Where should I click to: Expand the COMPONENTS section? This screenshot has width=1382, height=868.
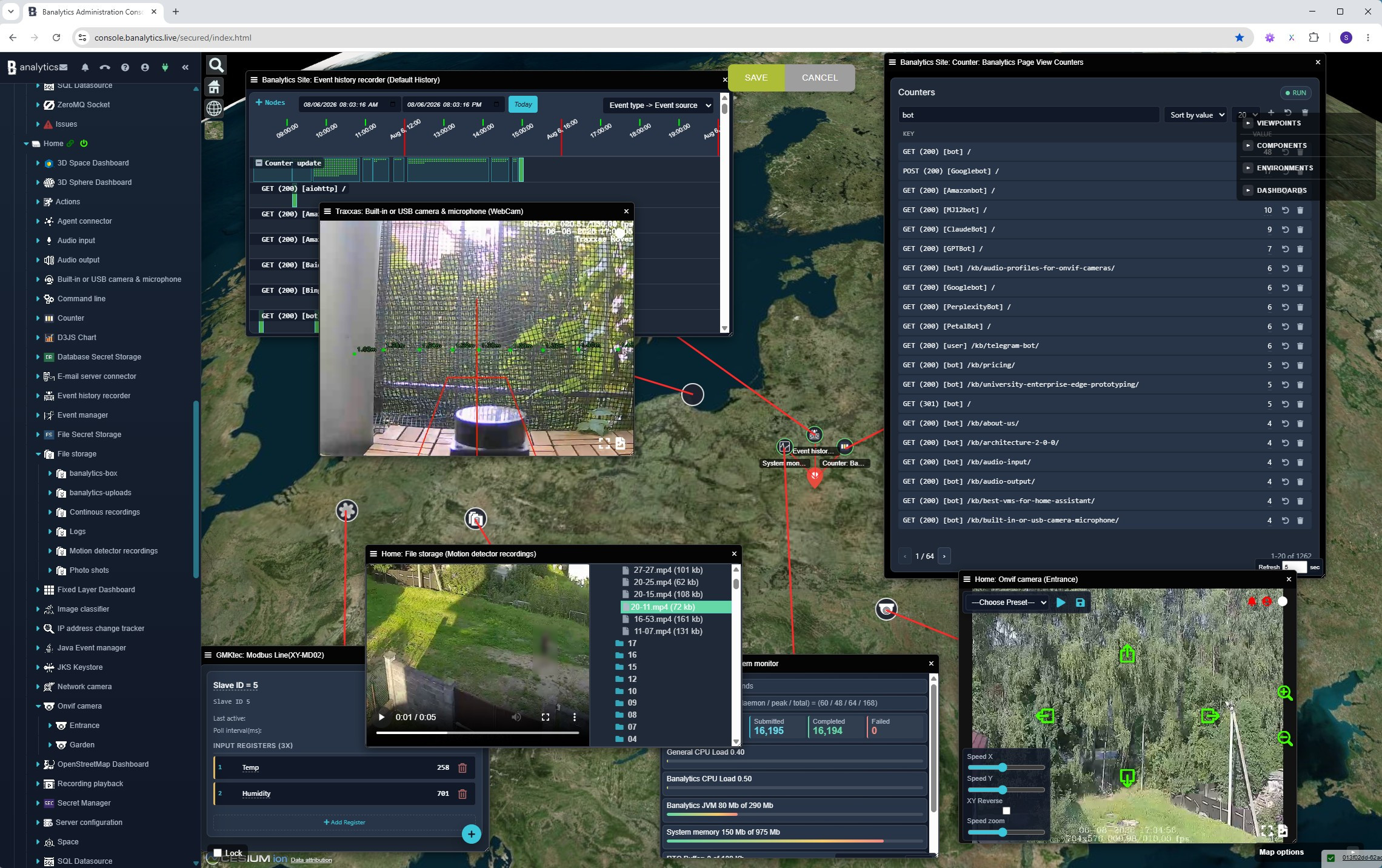pyautogui.click(x=1248, y=145)
